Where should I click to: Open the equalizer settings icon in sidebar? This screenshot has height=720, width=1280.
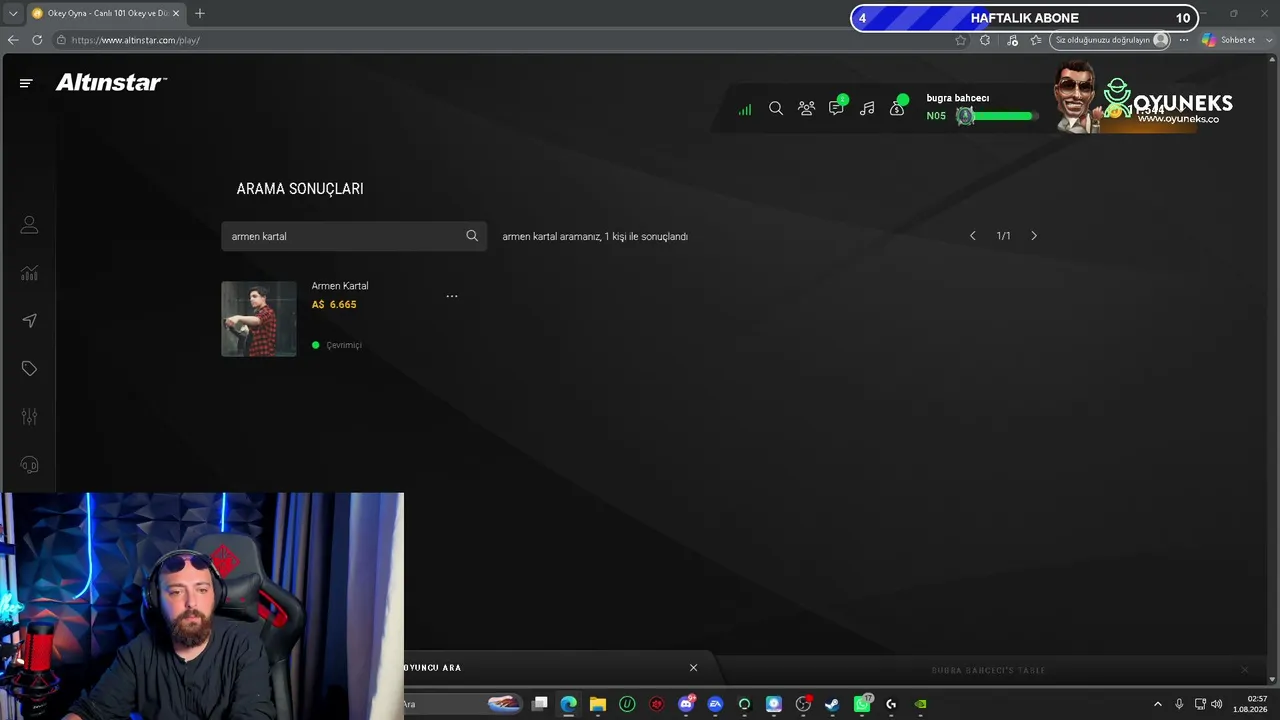[29, 416]
